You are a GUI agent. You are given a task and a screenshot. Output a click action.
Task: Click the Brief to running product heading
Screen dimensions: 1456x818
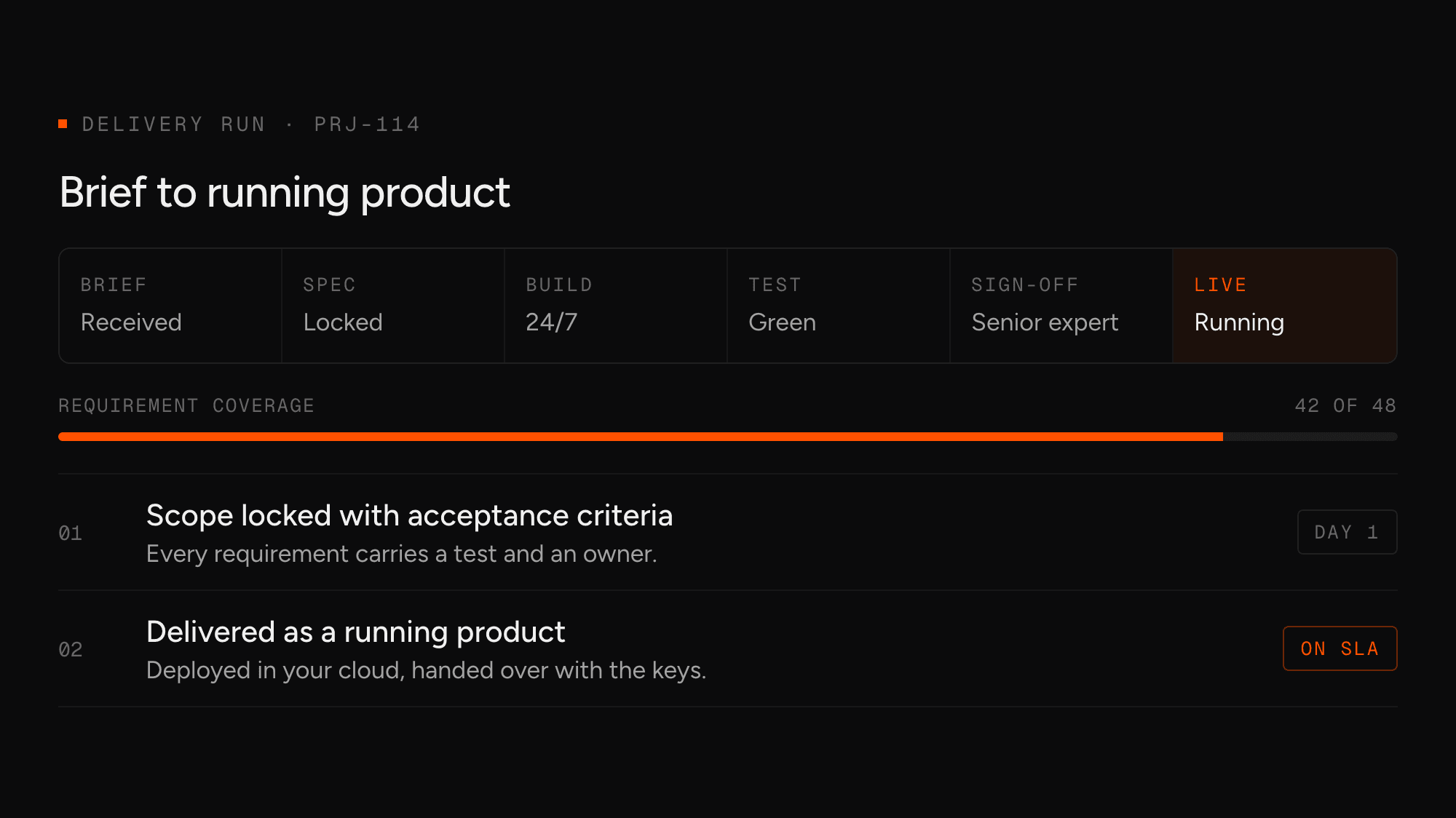coord(285,193)
